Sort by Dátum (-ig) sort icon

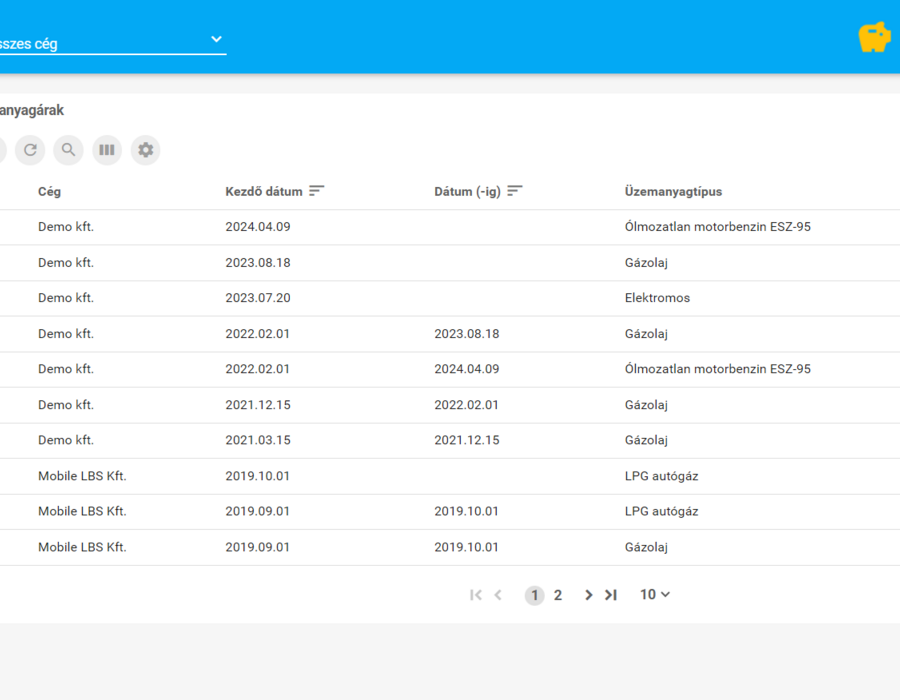coord(515,190)
